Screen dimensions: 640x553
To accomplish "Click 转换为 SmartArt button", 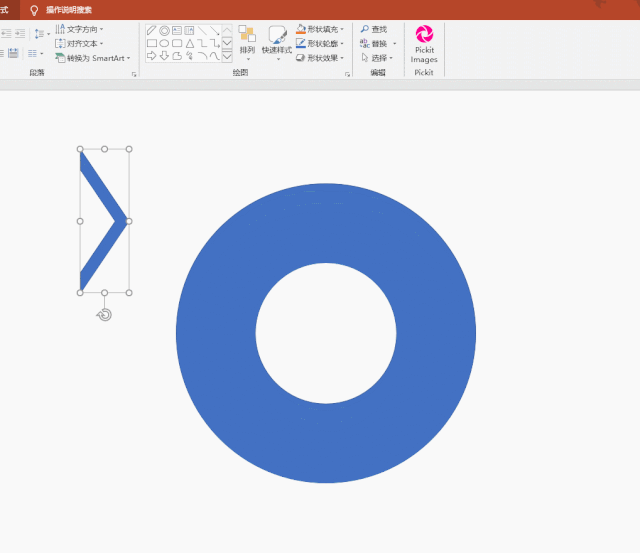I will (95, 58).
